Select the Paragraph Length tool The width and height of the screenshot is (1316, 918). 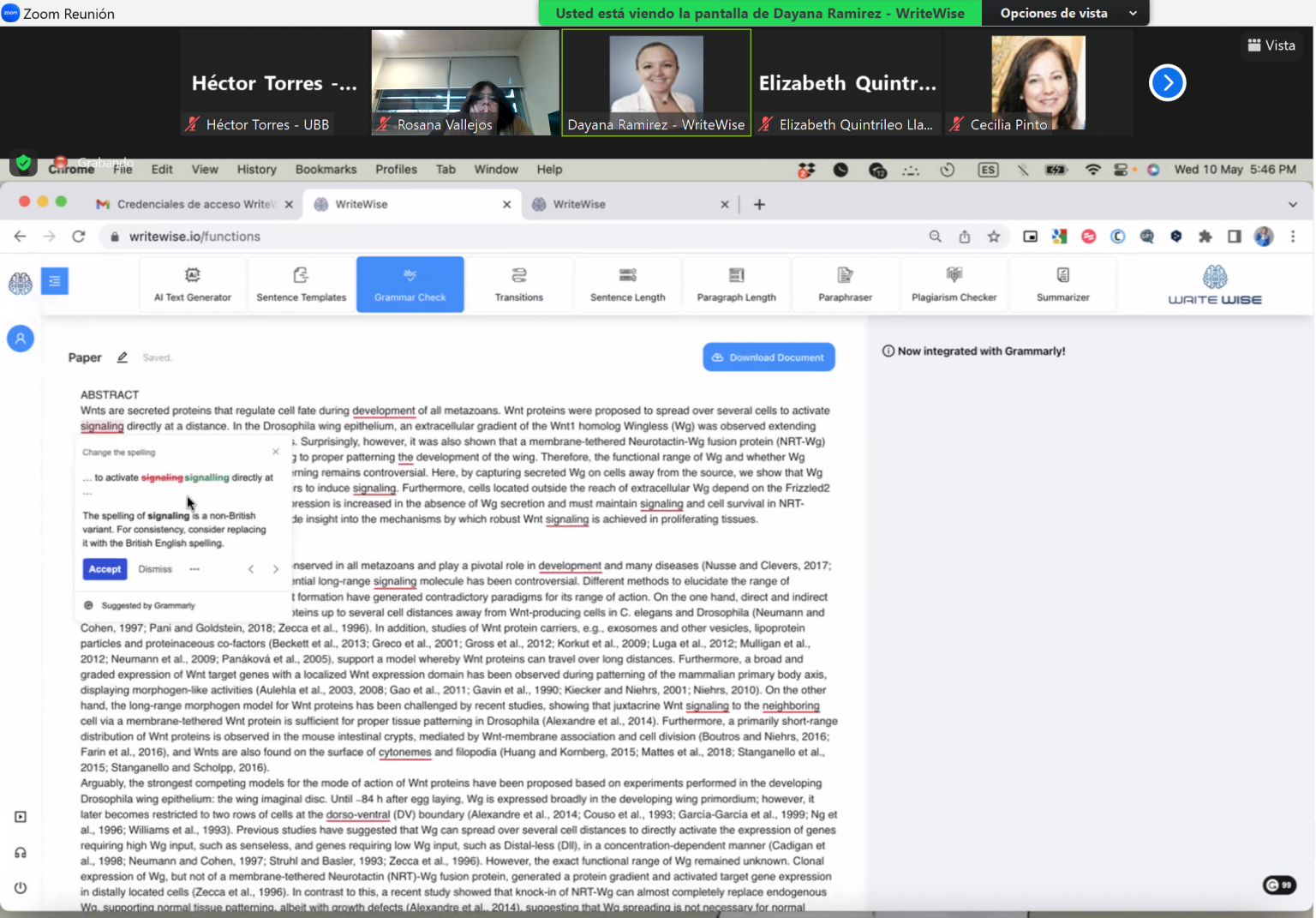736,284
